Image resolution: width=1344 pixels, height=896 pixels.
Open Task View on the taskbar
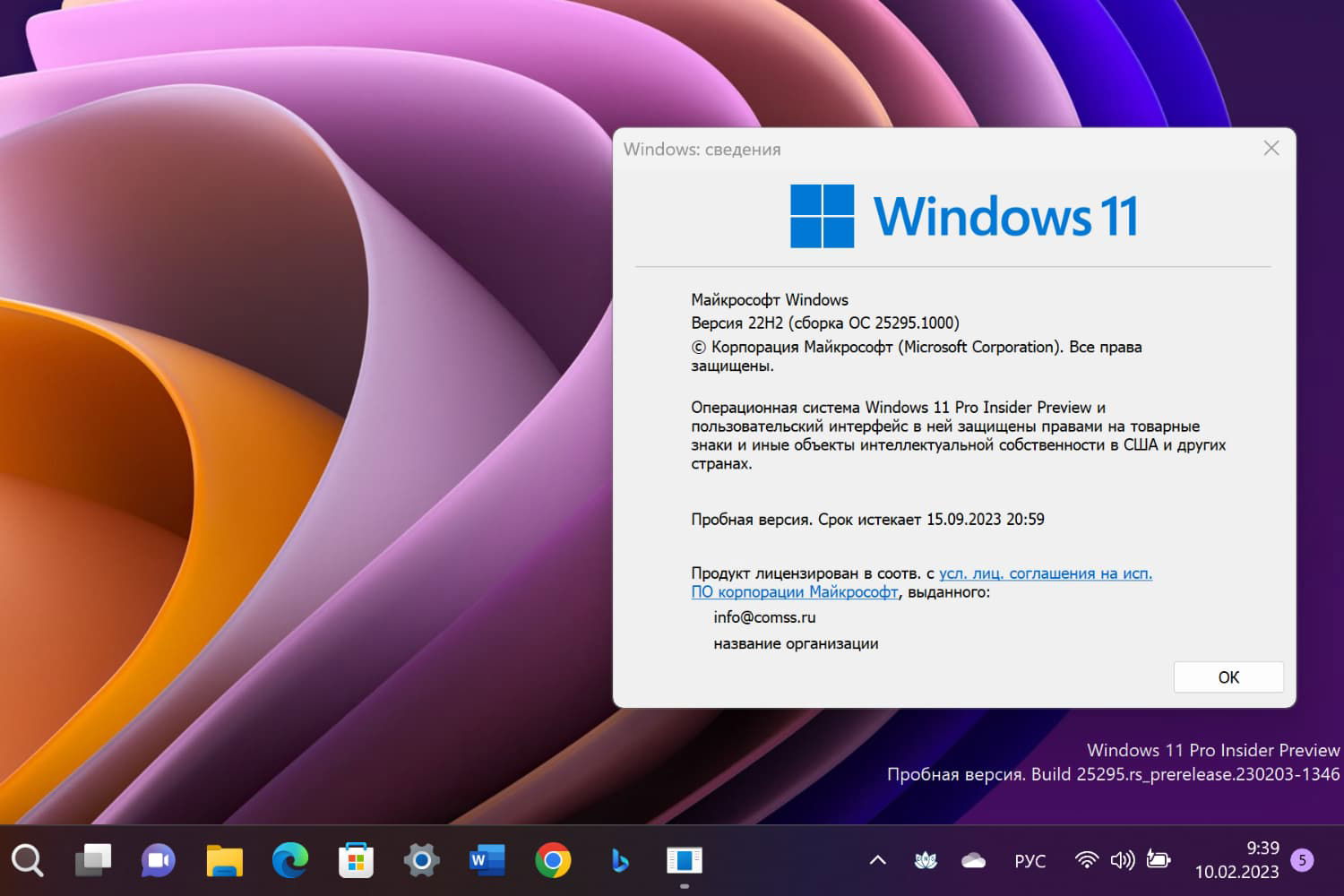click(x=93, y=860)
